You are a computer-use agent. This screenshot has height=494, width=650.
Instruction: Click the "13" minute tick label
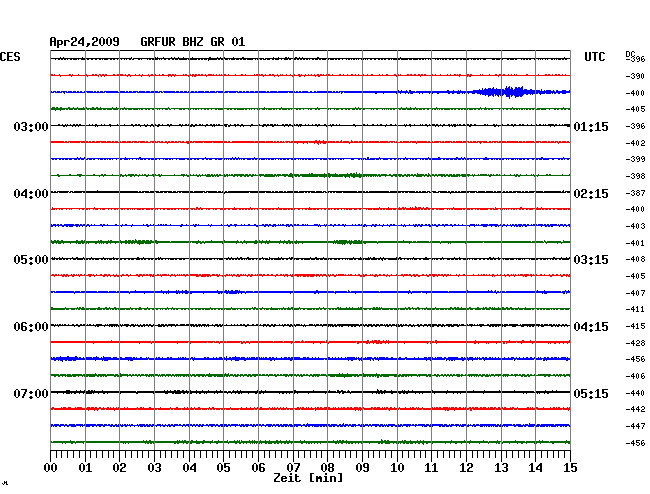[x=501, y=467]
